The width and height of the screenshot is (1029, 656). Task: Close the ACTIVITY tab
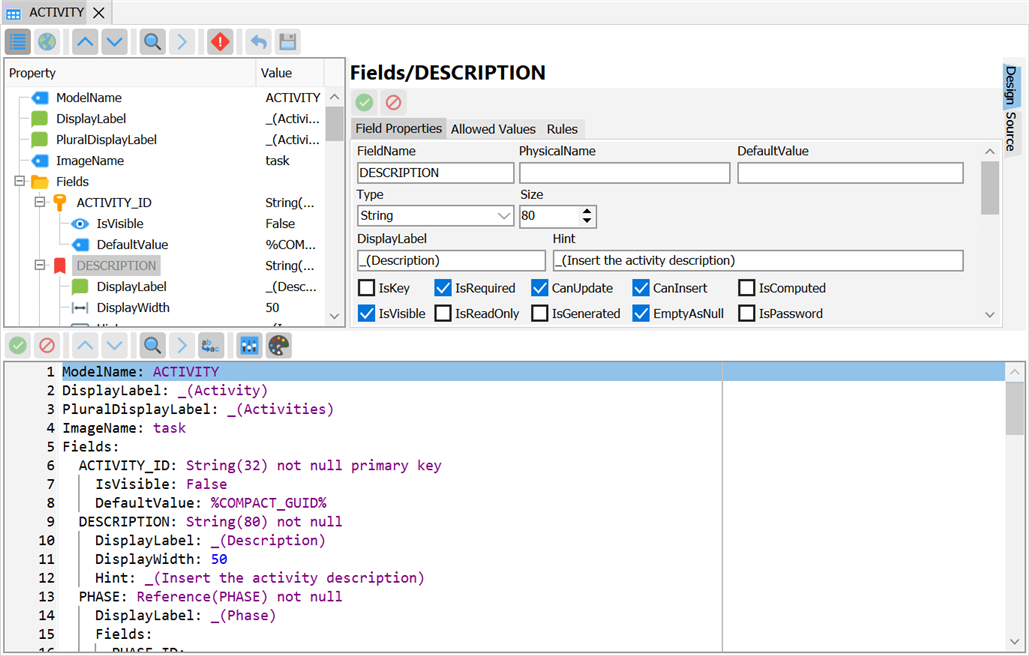click(x=98, y=12)
